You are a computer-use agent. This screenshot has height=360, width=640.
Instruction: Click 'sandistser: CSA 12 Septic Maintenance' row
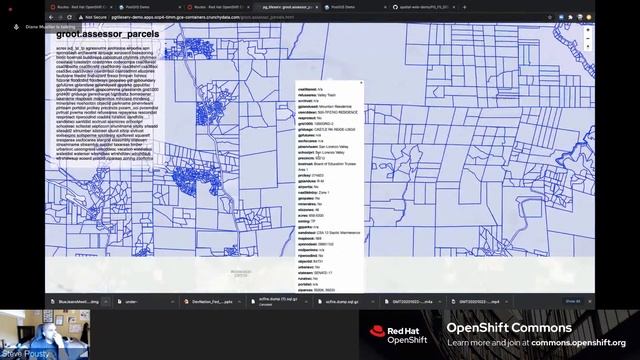pyautogui.click(x=329, y=233)
